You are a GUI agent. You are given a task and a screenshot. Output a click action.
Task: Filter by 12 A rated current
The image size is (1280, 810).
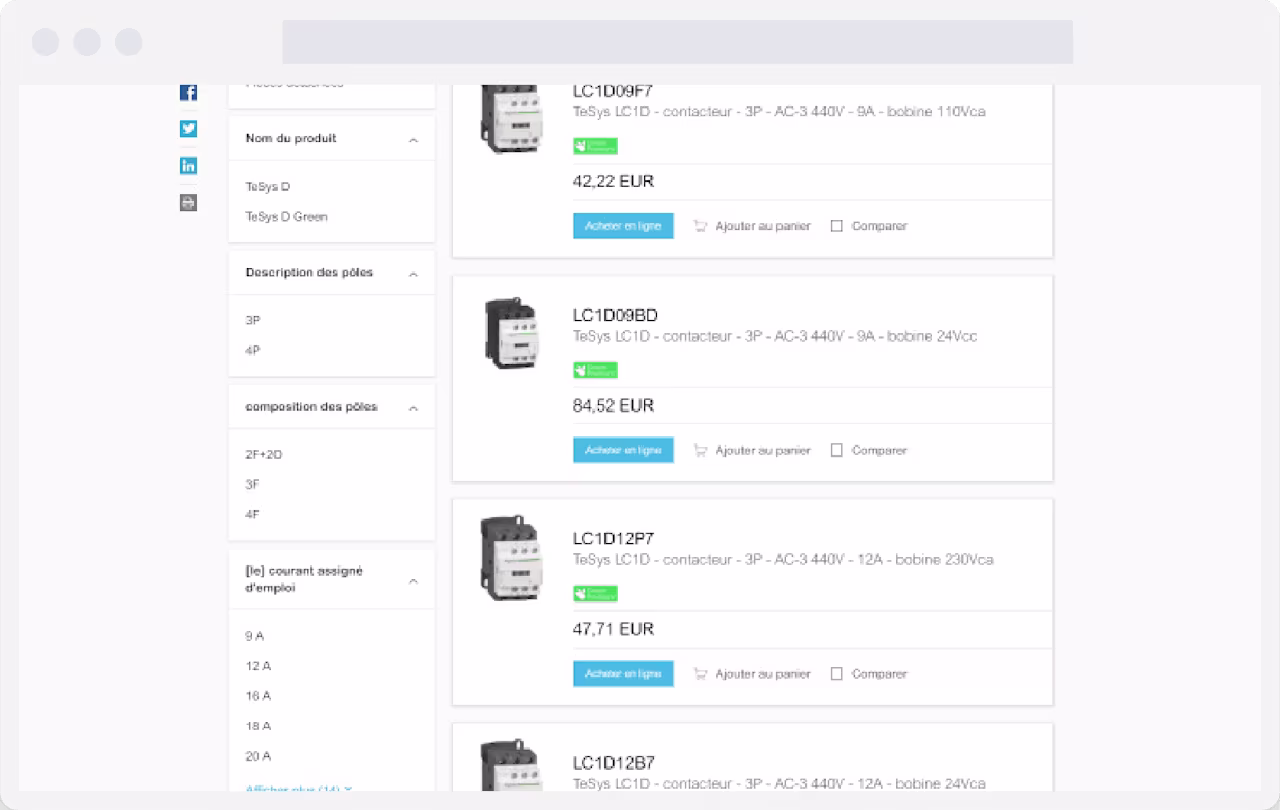258,666
